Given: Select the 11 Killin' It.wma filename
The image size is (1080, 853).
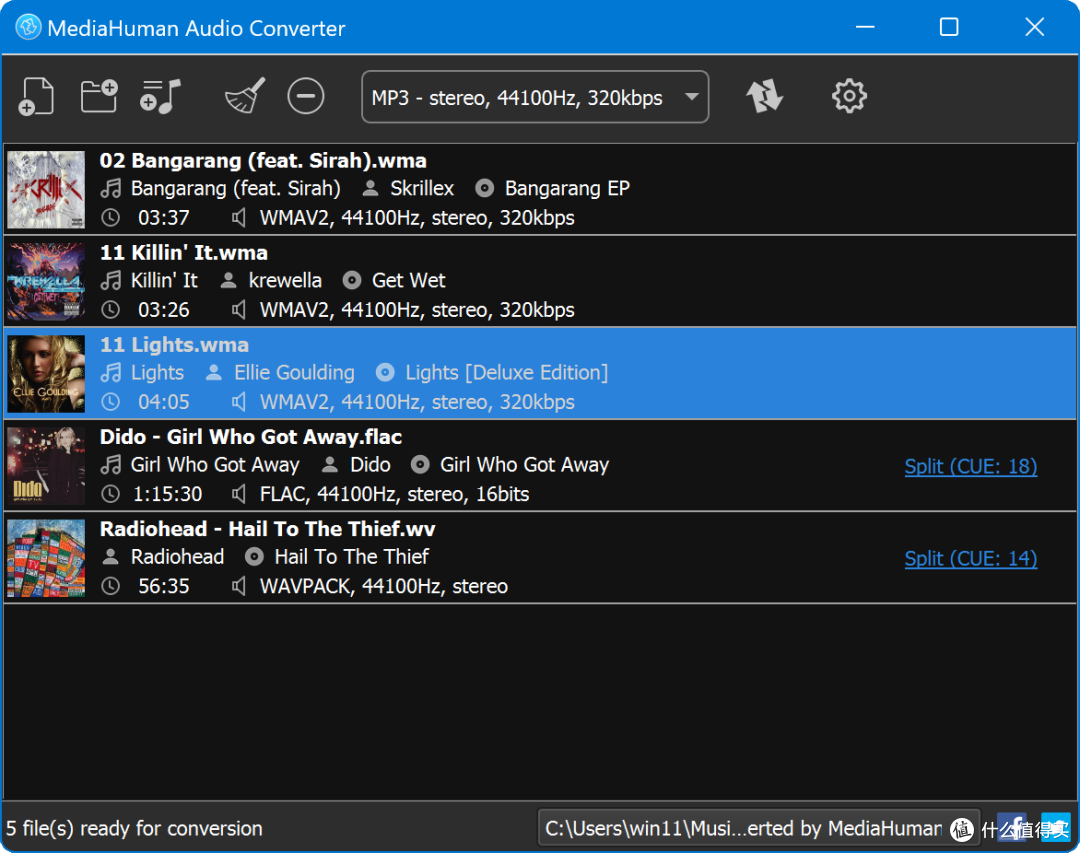Looking at the screenshot, I should [x=184, y=253].
